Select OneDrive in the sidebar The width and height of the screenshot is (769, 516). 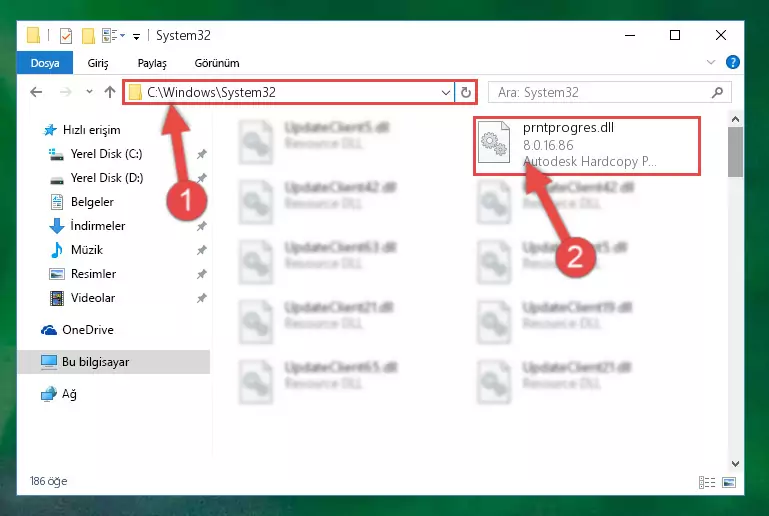point(77,330)
